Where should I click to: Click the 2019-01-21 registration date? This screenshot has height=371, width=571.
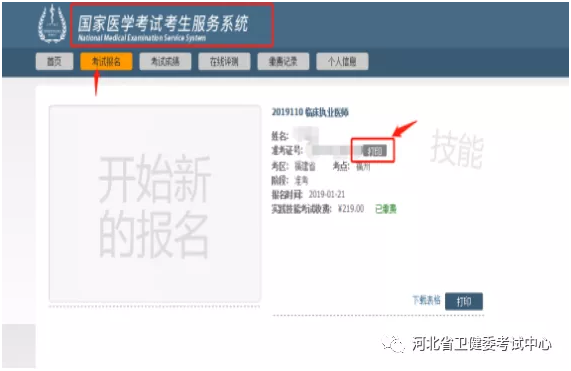click(x=327, y=194)
